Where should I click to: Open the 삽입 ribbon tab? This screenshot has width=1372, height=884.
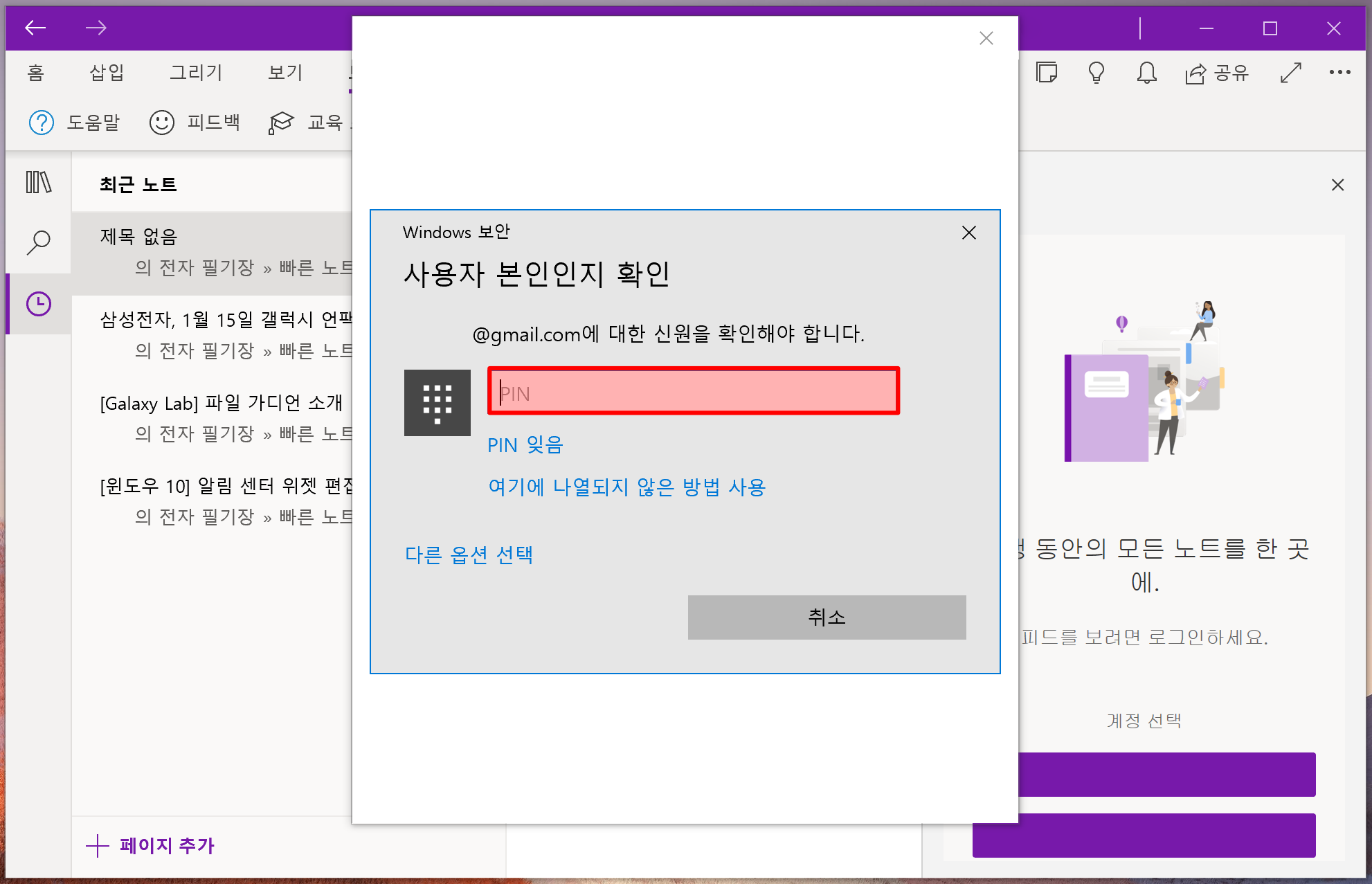107,73
